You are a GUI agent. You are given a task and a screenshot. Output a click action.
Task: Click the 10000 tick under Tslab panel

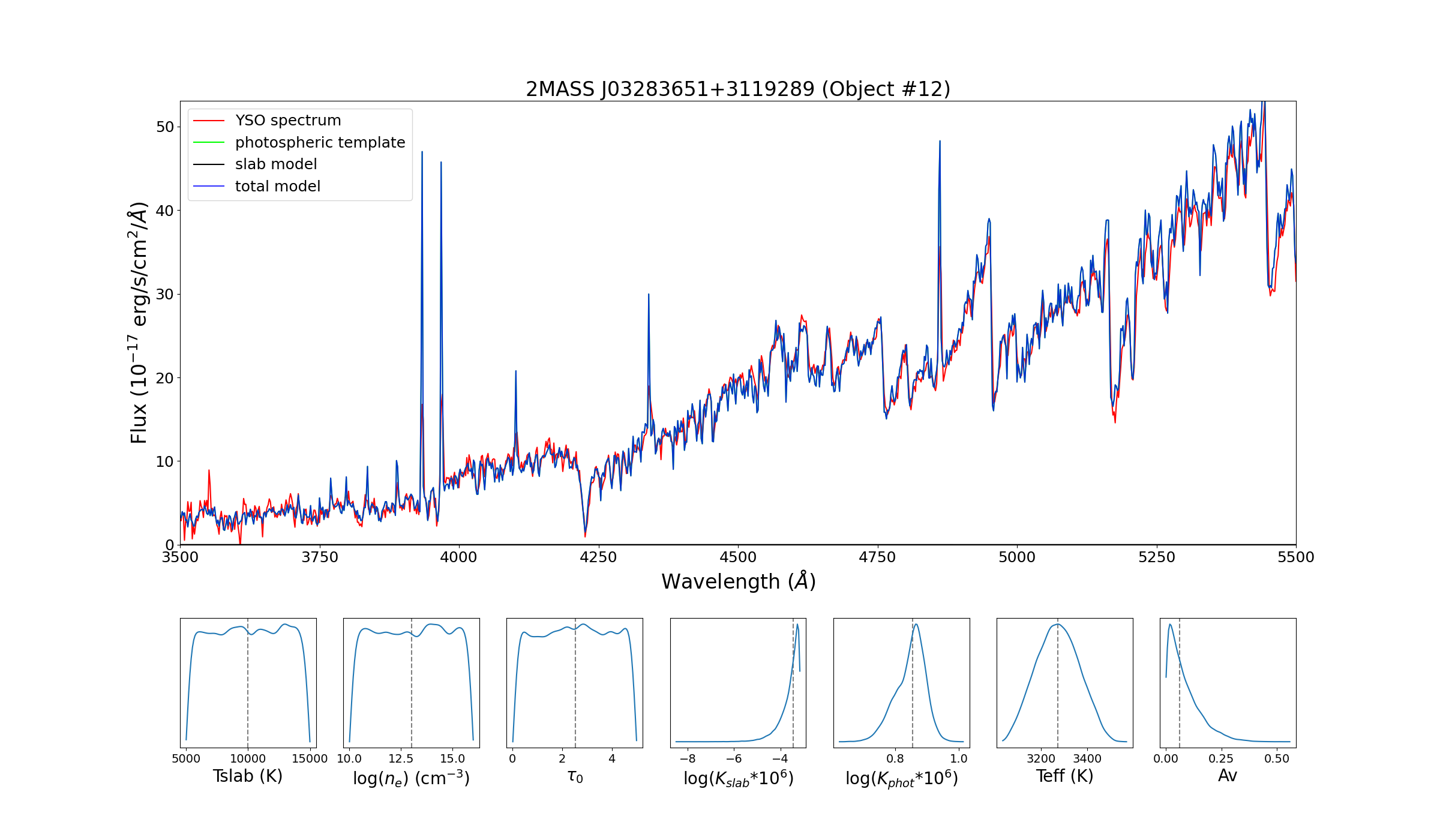[x=248, y=758]
